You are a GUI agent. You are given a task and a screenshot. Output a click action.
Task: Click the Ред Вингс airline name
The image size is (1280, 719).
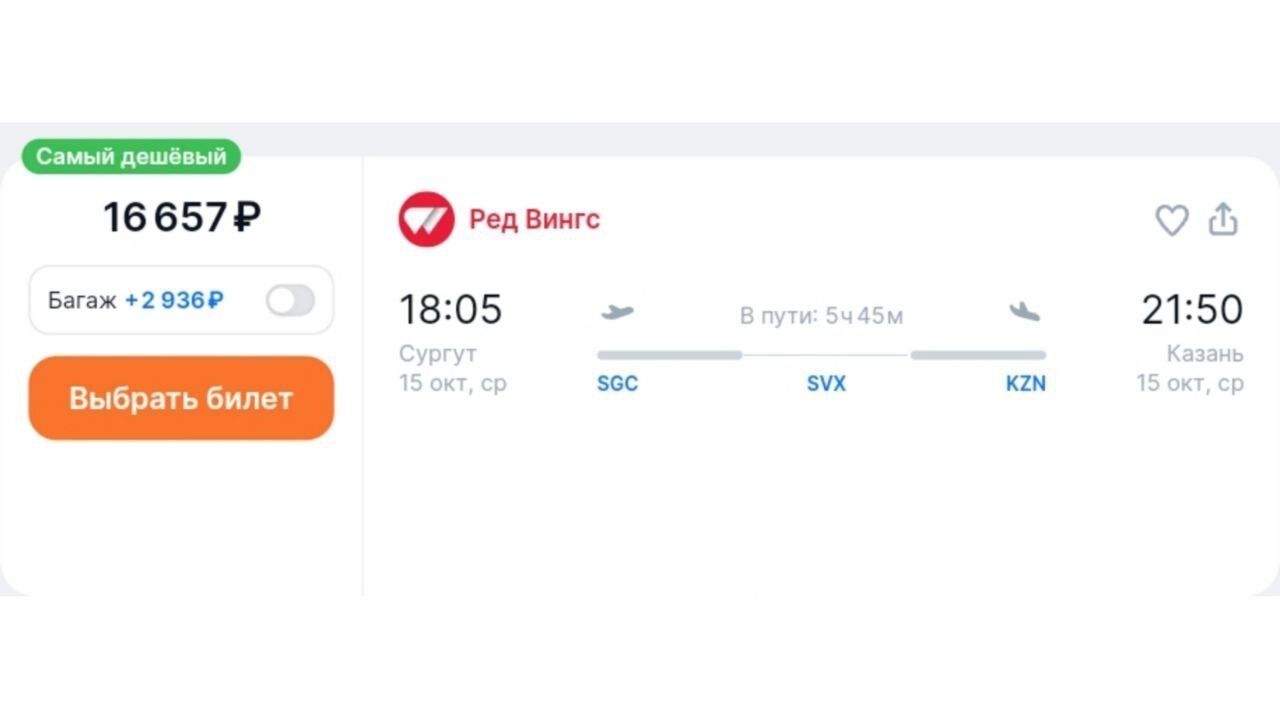pyautogui.click(x=534, y=219)
